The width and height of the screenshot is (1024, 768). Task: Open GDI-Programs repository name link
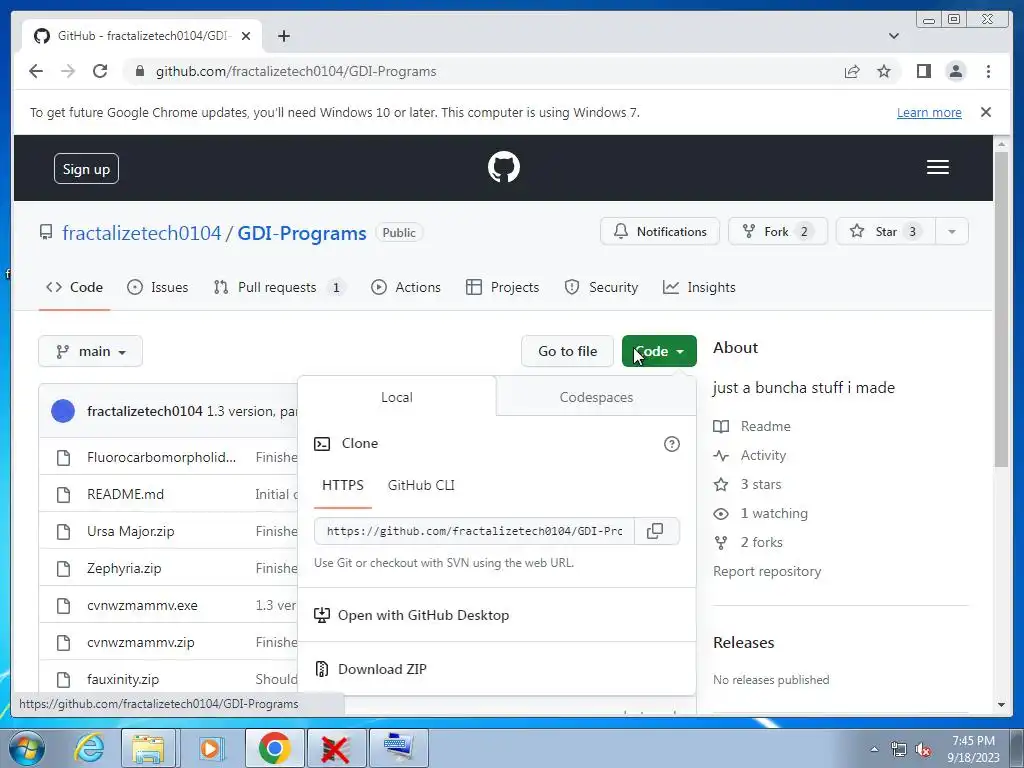pos(302,233)
